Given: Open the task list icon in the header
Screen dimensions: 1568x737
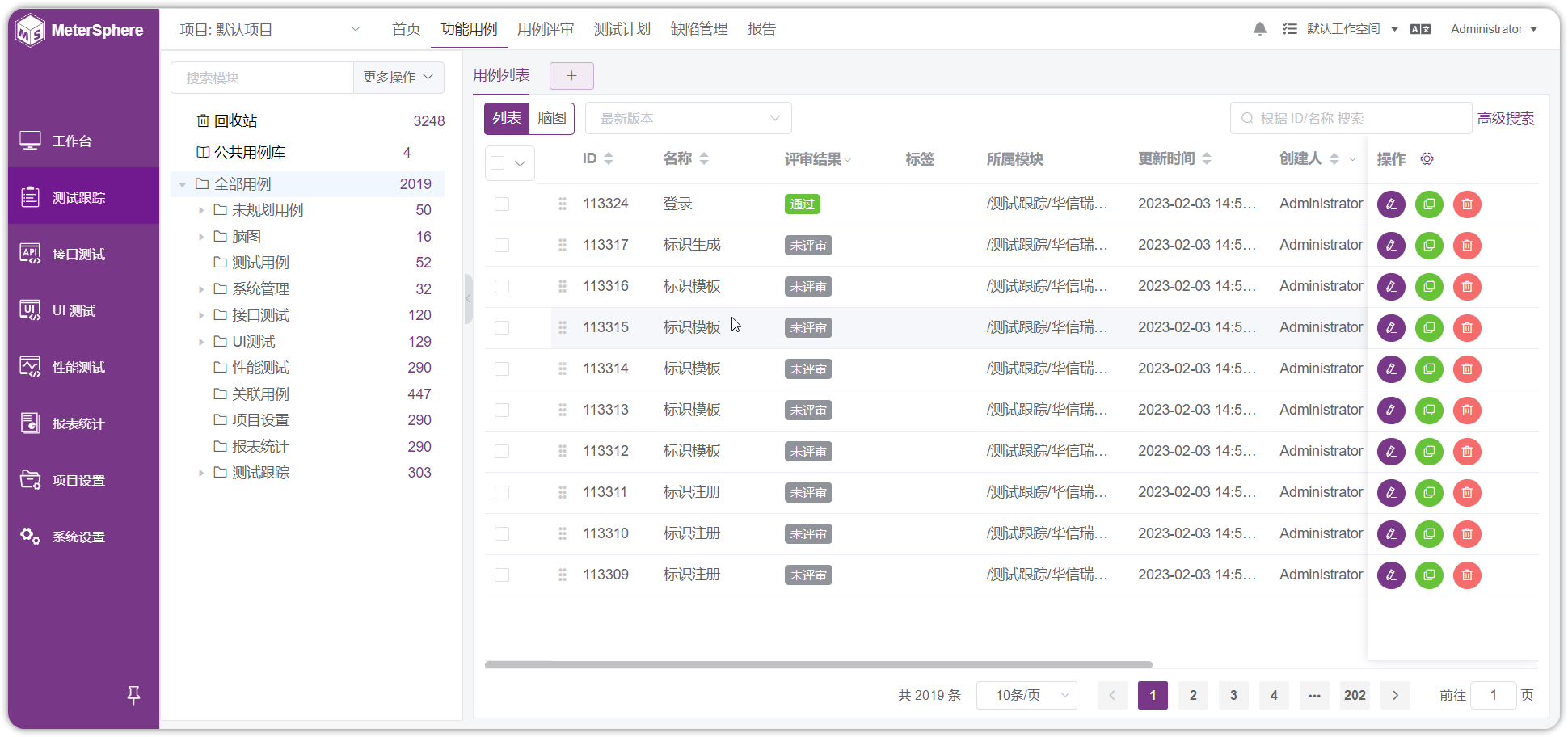Looking at the screenshot, I should (1289, 29).
